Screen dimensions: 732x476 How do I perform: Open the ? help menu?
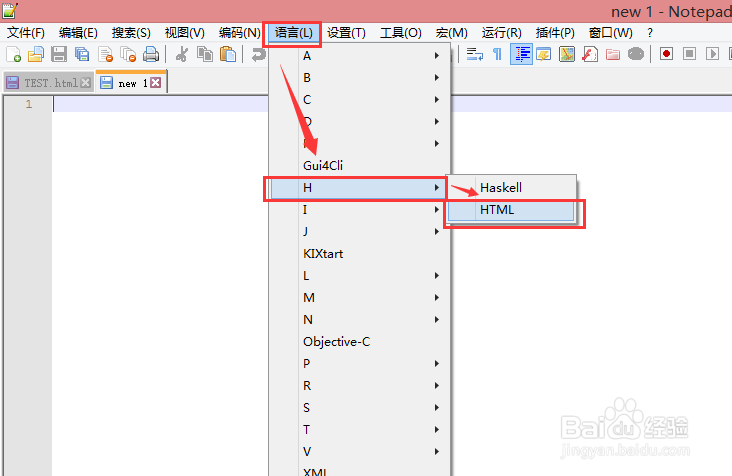650,33
